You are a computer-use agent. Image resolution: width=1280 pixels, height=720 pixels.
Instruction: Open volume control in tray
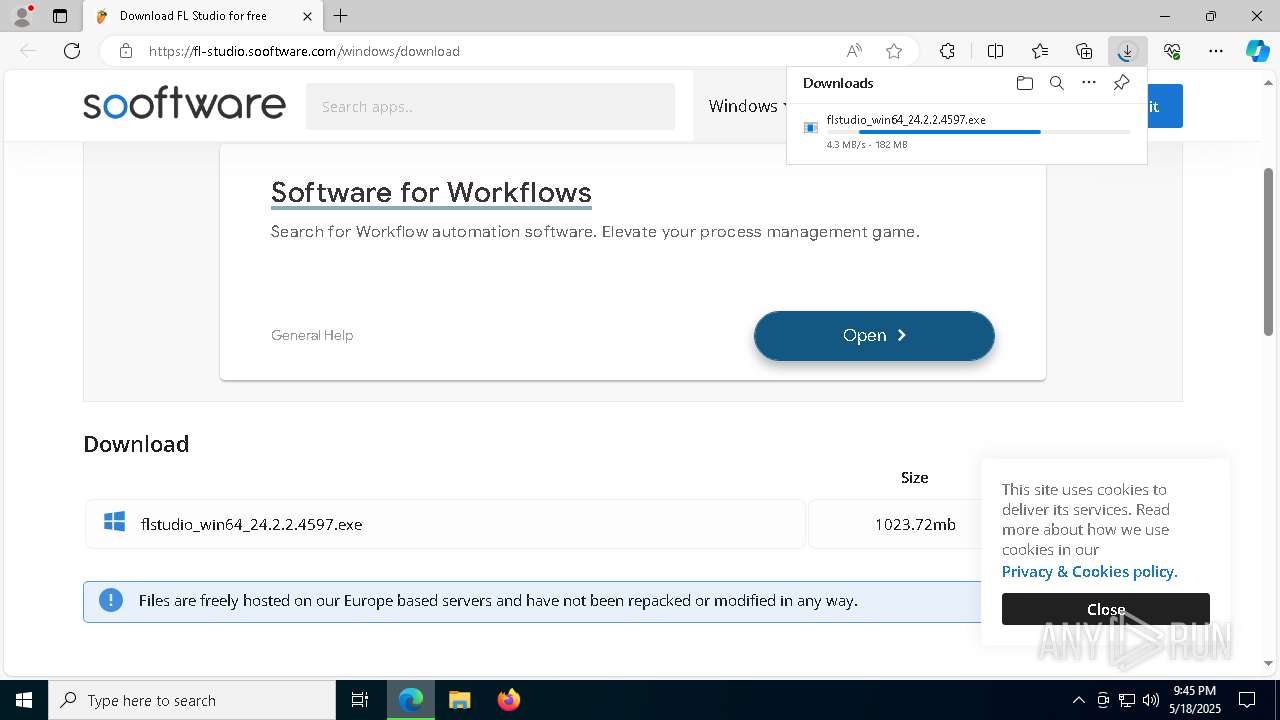[1151, 700]
